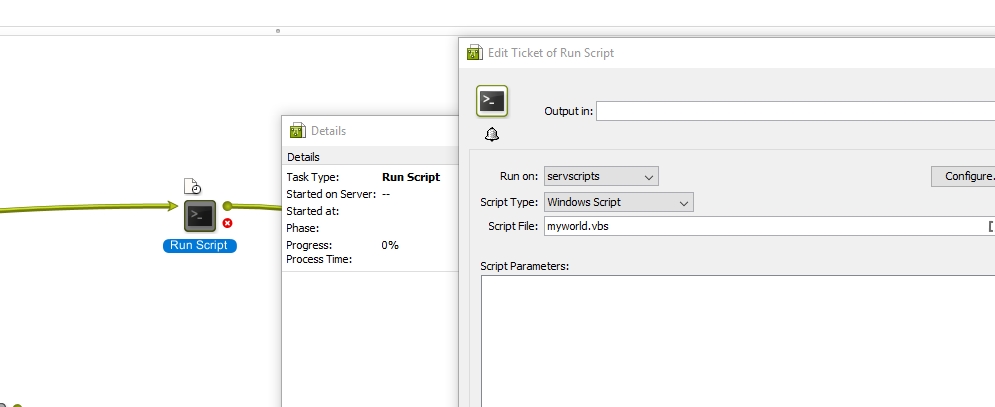This screenshot has height=407, width=995.
Task: Click into the Output in field
Action: coord(794,111)
